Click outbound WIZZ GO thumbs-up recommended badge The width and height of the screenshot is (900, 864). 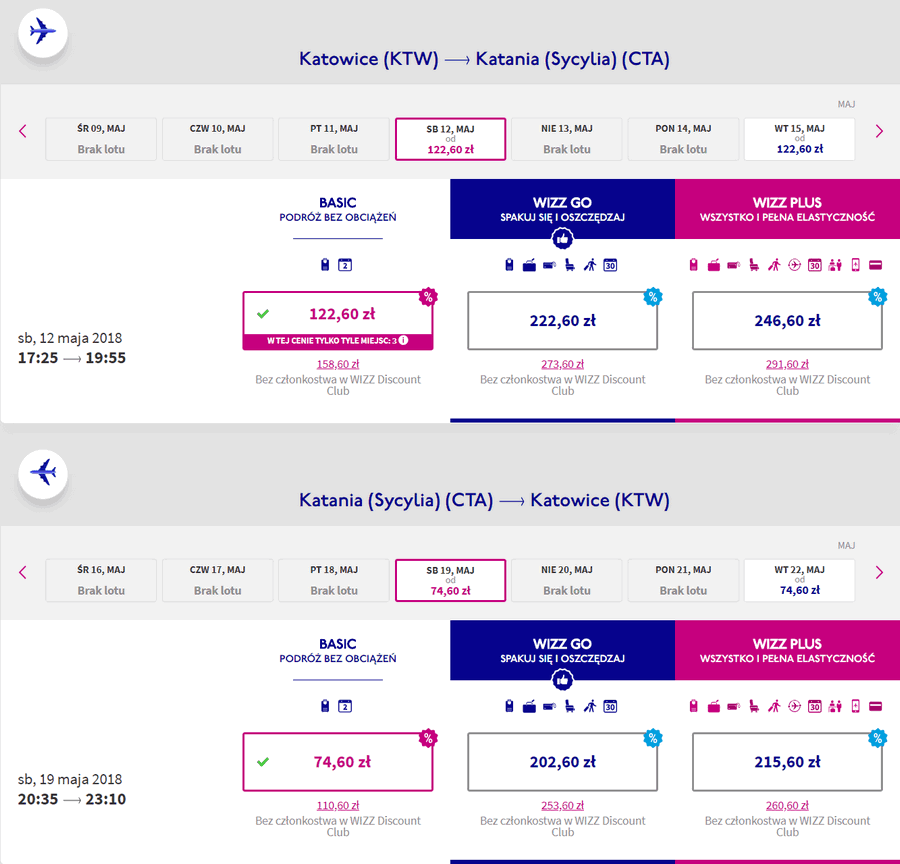click(x=562, y=239)
